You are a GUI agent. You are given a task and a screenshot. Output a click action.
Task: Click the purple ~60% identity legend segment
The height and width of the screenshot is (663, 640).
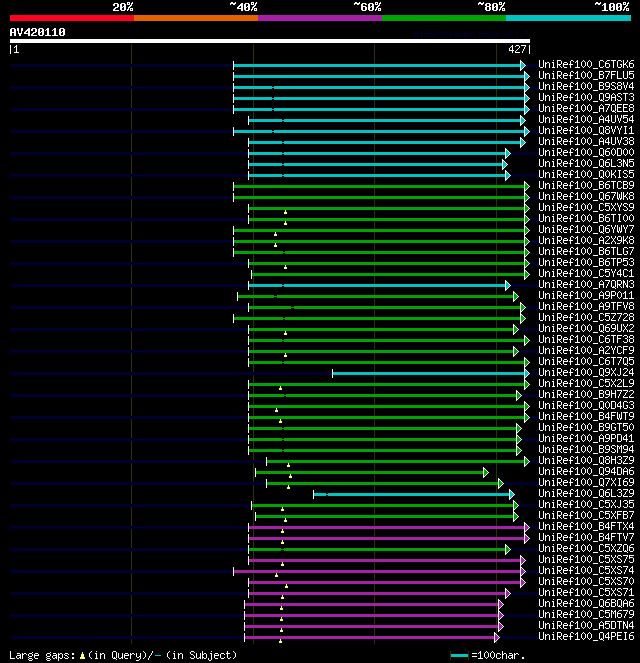pyautogui.click(x=320, y=18)
